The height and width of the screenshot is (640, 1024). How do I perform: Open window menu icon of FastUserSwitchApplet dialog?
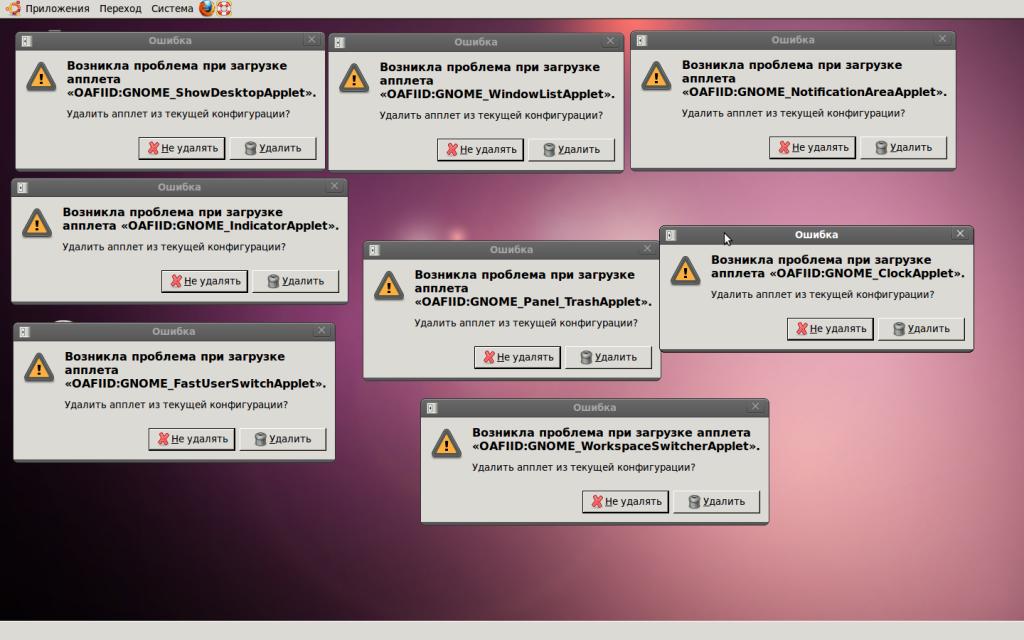(x=24, y=332)
